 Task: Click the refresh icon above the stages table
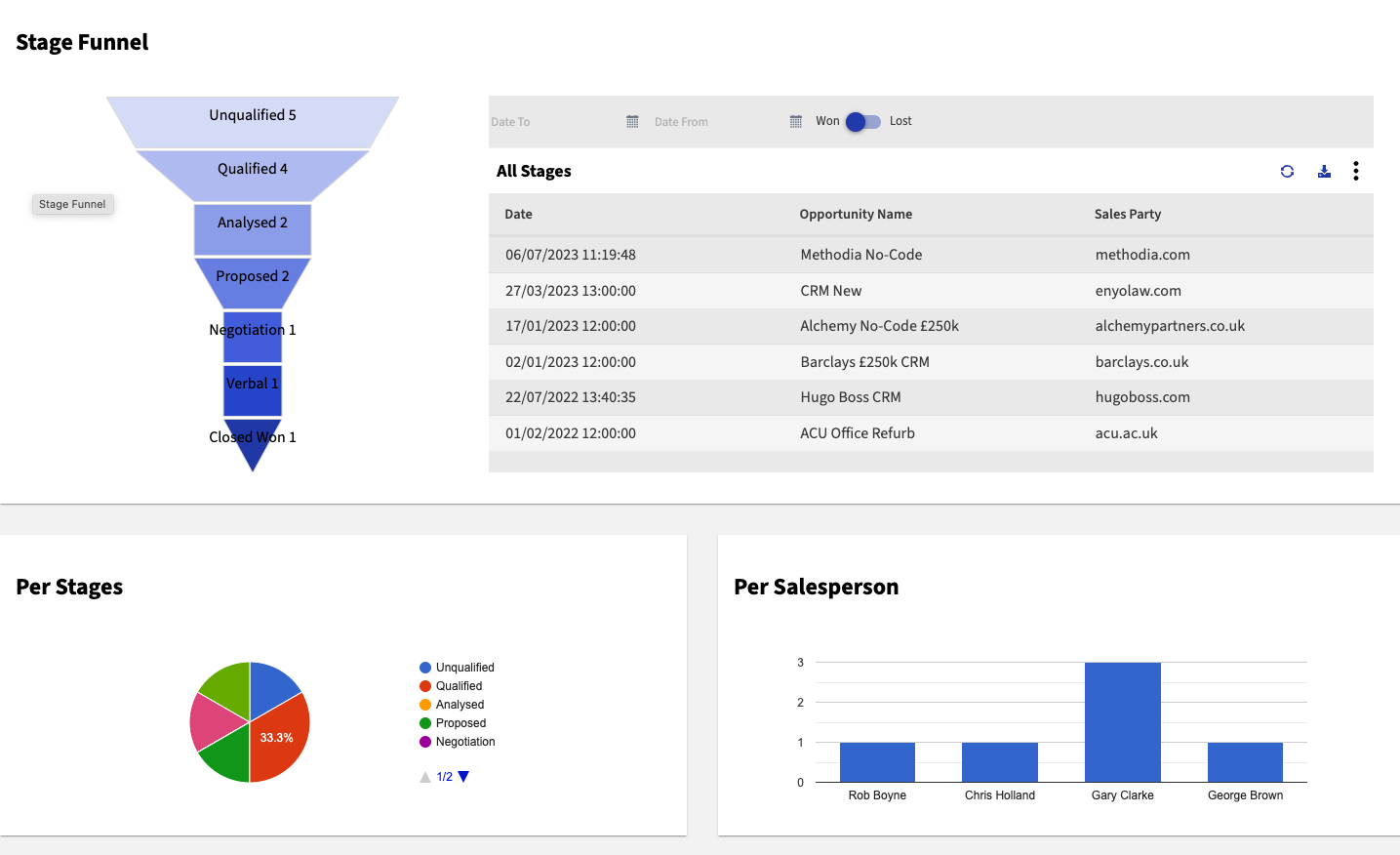click(1287, 171)
